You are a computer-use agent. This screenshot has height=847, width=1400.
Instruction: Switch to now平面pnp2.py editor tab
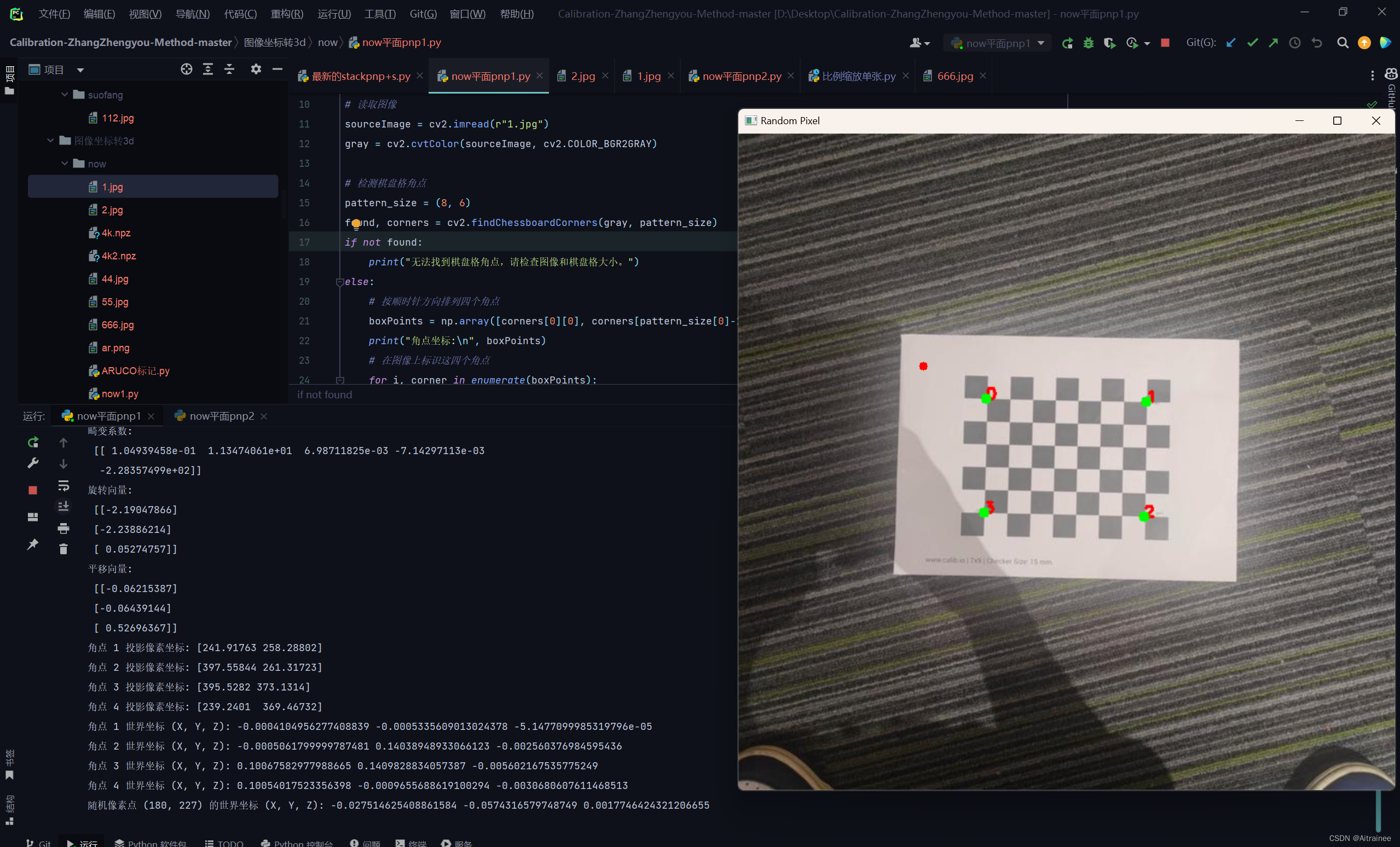pyautogui.click(x=742, y=76)
